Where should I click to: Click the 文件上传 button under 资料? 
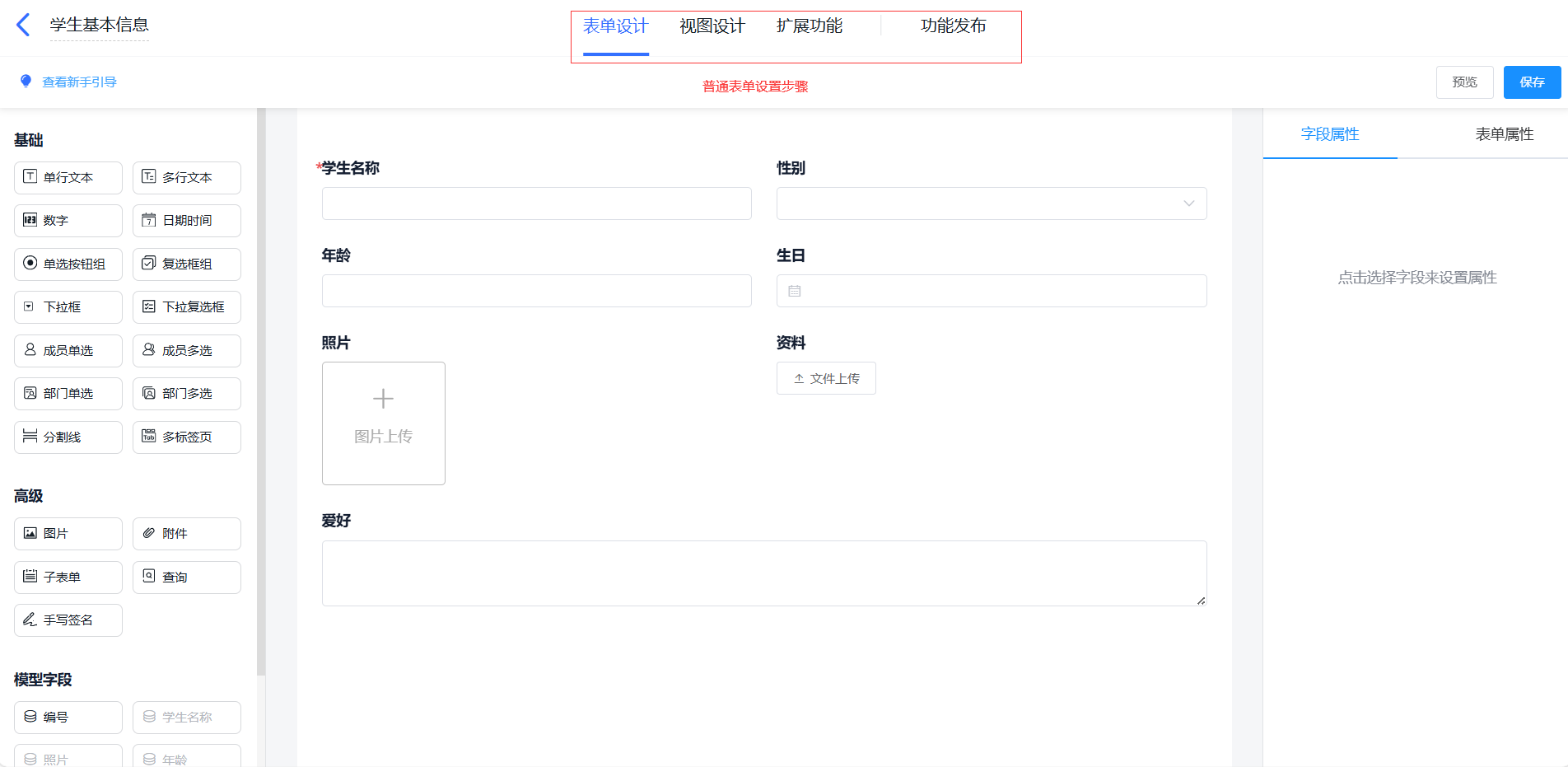click(x=826, y=378)
